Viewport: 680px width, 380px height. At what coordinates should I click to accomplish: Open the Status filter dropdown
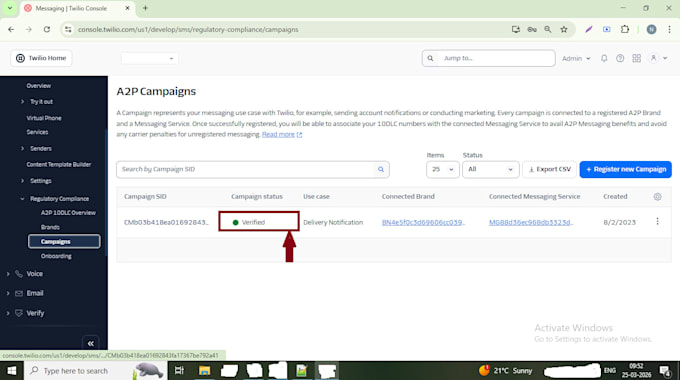(x=490, y=169)
